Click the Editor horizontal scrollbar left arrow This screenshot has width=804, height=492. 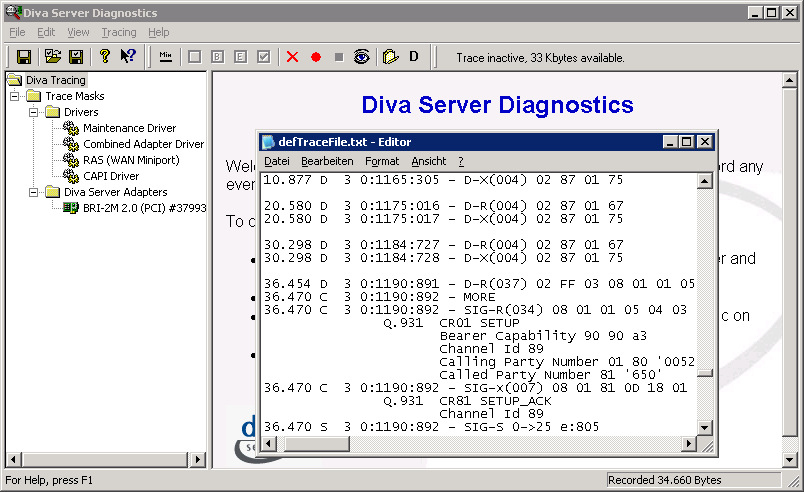[x=269, y=444]
